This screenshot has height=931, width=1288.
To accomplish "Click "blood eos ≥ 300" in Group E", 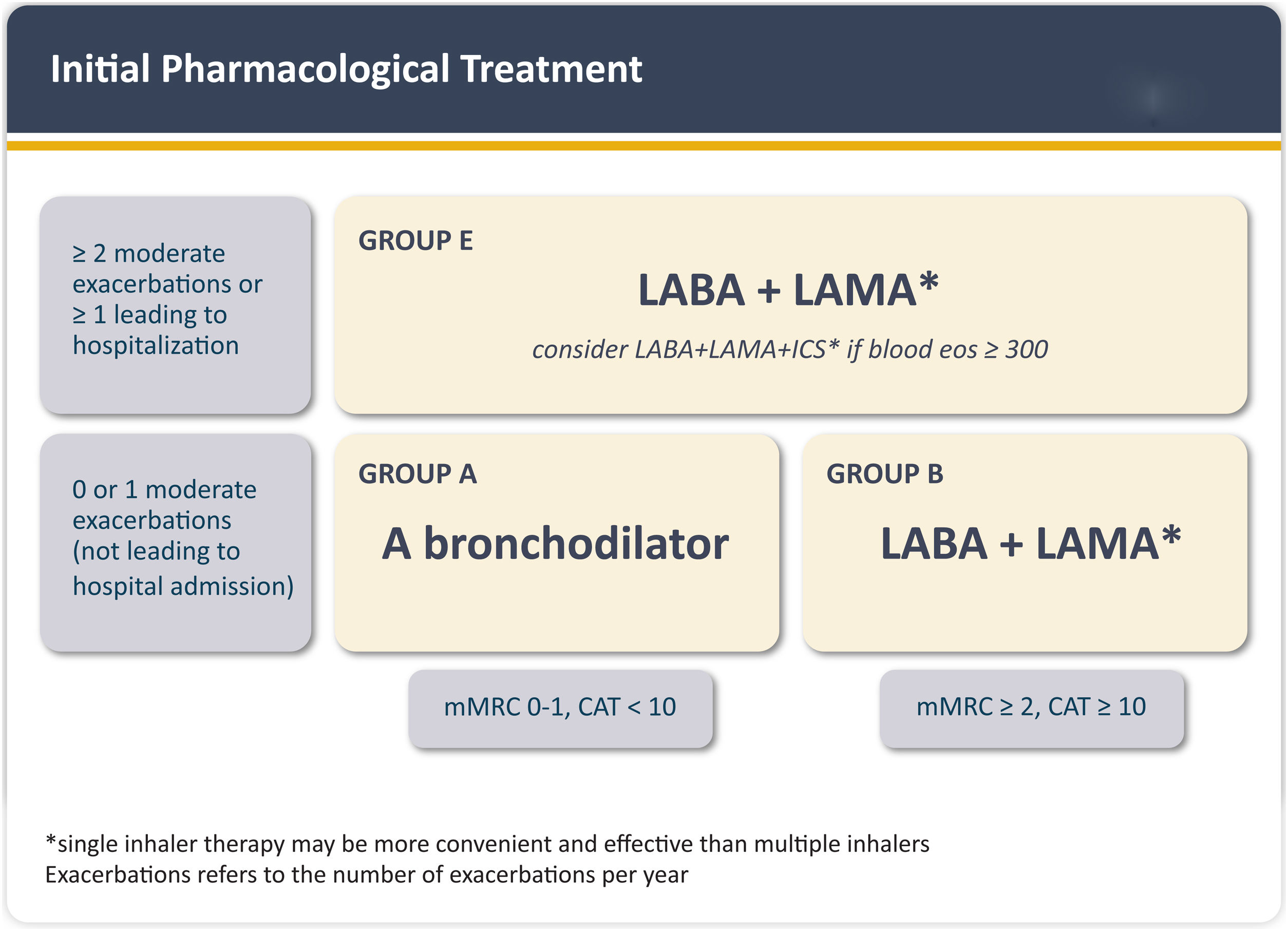I will 957,349.
